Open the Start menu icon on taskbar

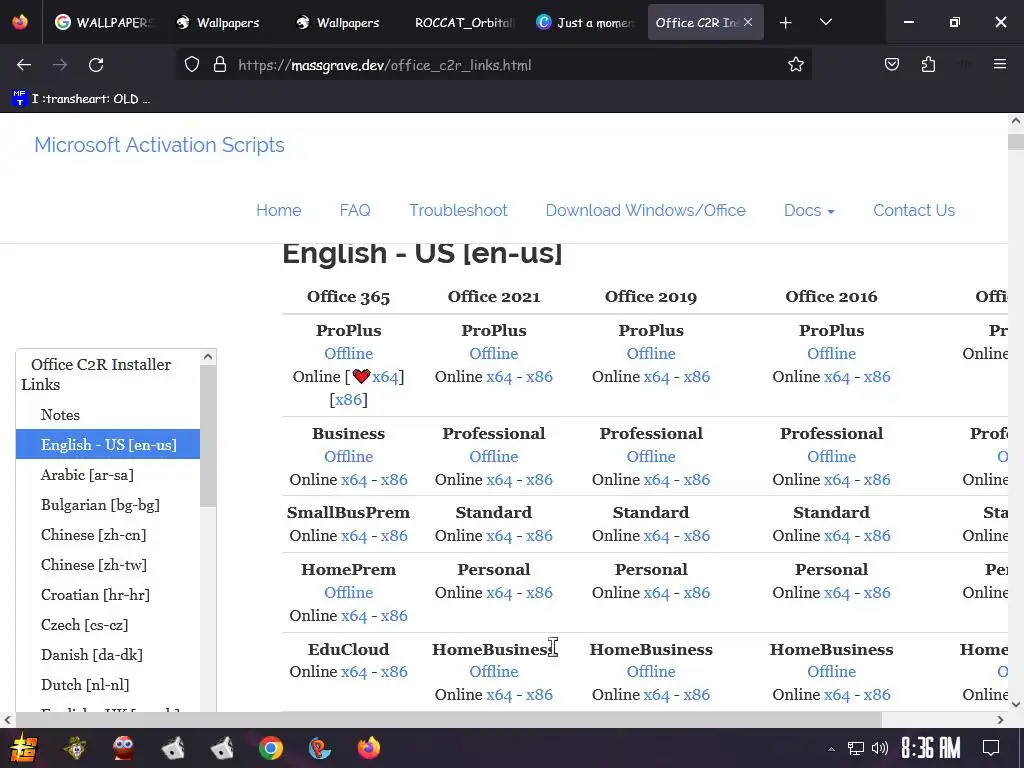tap(24, 748)
